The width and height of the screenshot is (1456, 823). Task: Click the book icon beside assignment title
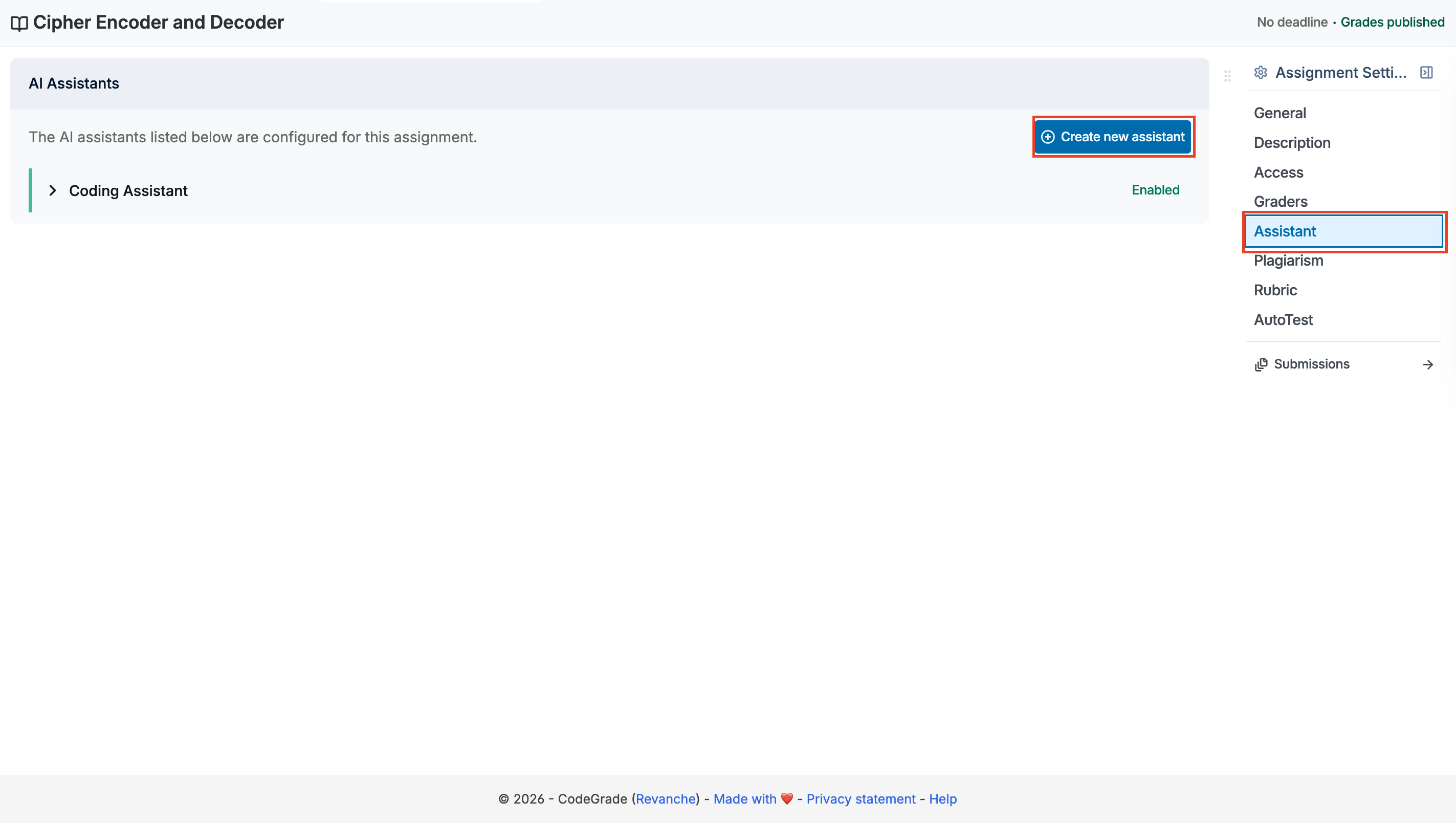click(19, 23)
